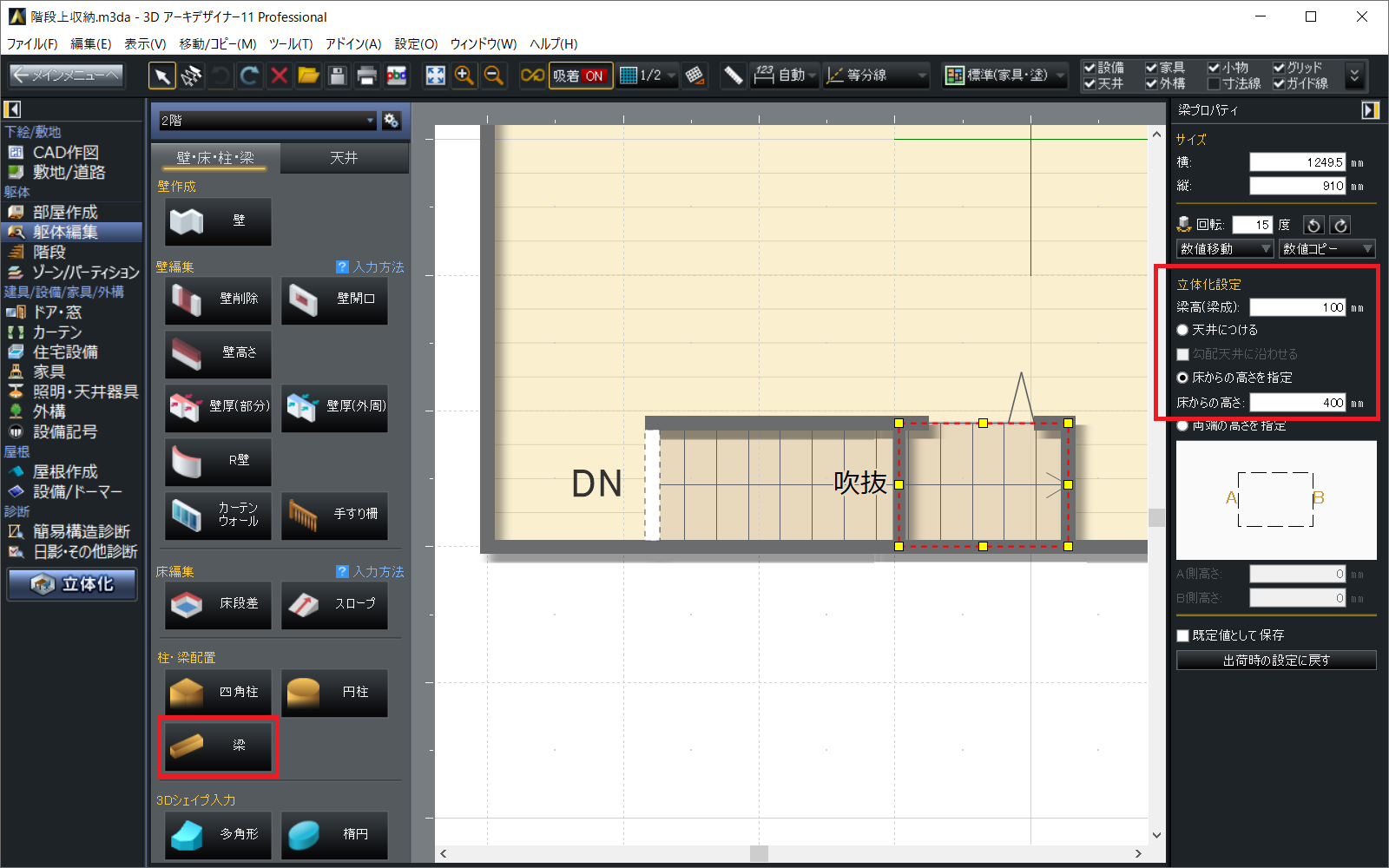Open the 2階 floor selection dropdown
The width and height of the screenshot is (1389, 868).
click(267, 121)
